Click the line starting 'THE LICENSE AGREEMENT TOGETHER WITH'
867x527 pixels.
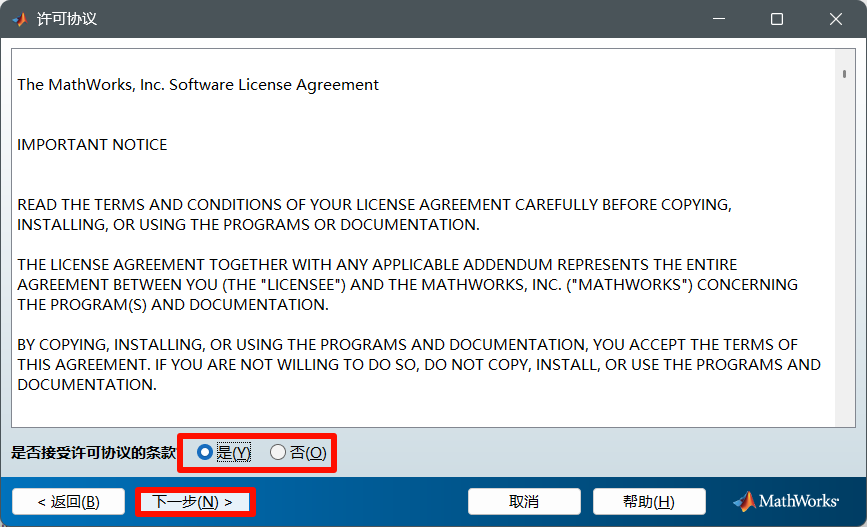377,264
